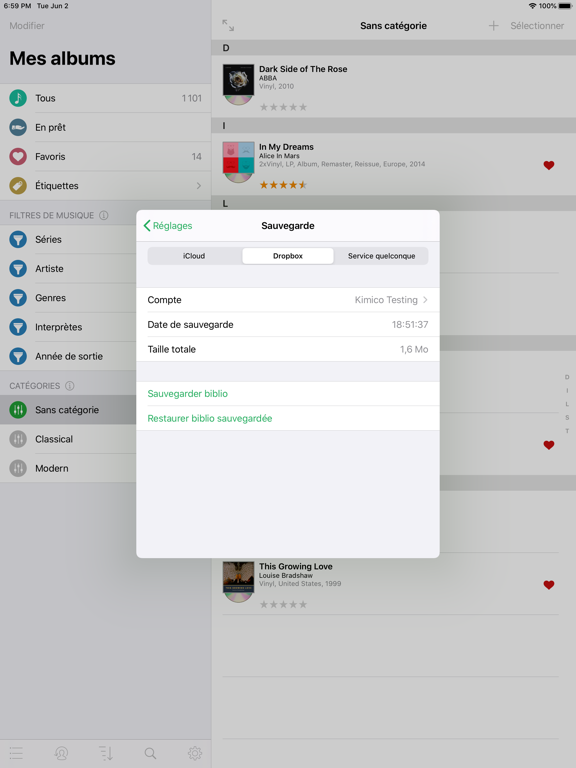Viewport: 576px width, 768px height.
Task: Toggle favorite heart on In My Dreams
Action: pos(549,166)
